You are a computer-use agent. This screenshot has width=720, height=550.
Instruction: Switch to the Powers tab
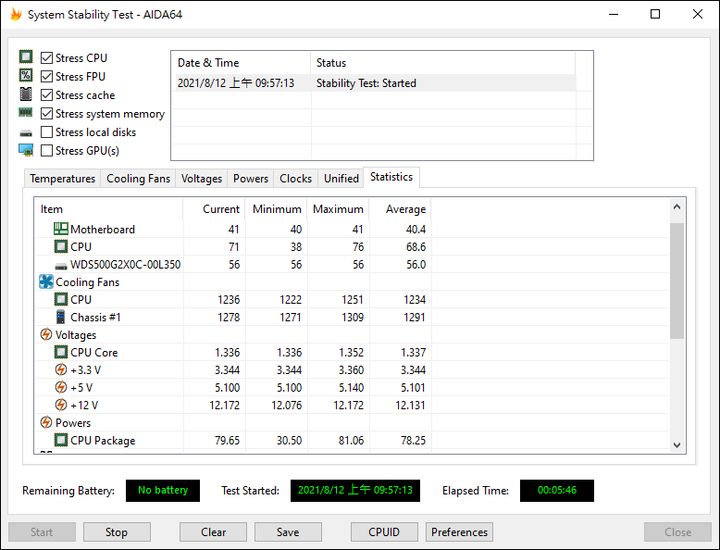[251, 179]
